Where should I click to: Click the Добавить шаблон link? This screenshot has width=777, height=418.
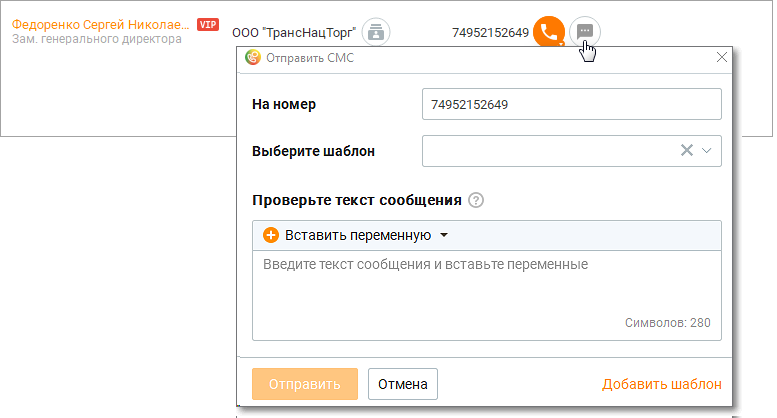(x=662, y=384)
